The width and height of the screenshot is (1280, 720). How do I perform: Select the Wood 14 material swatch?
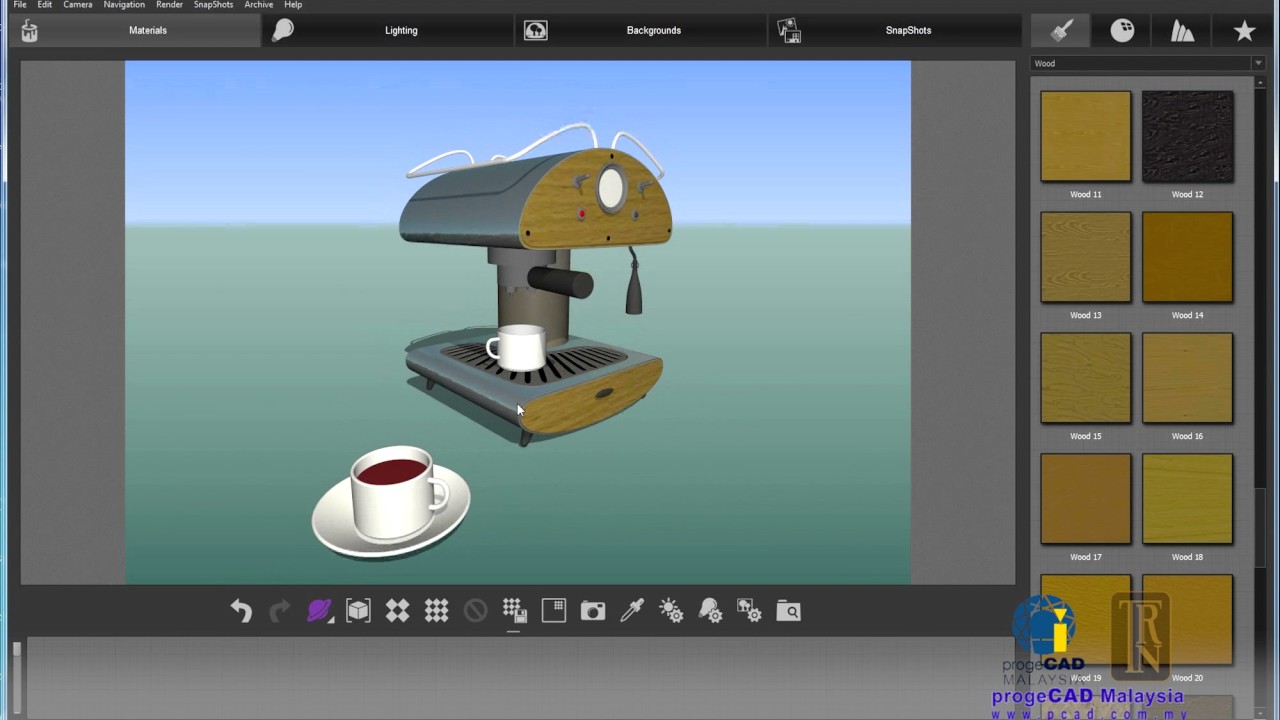click(x=1188, y=257)
